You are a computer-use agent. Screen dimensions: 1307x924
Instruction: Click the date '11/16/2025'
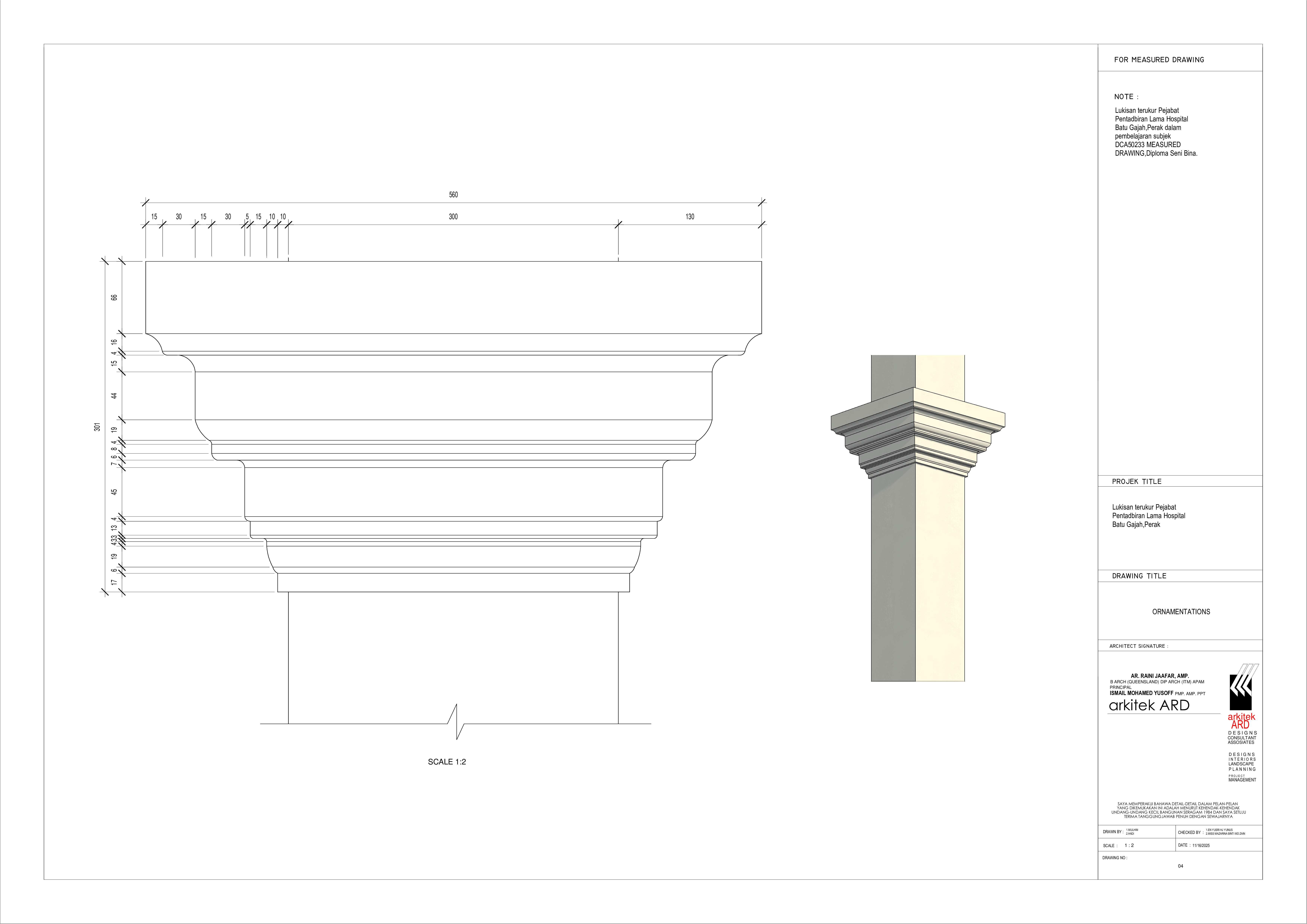click(x=1201, y=845)
